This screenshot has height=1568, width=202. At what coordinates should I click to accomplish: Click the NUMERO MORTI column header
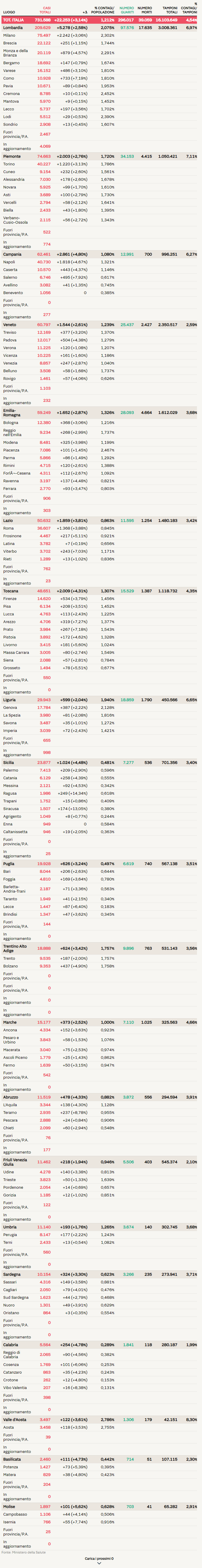coord(145,10)
